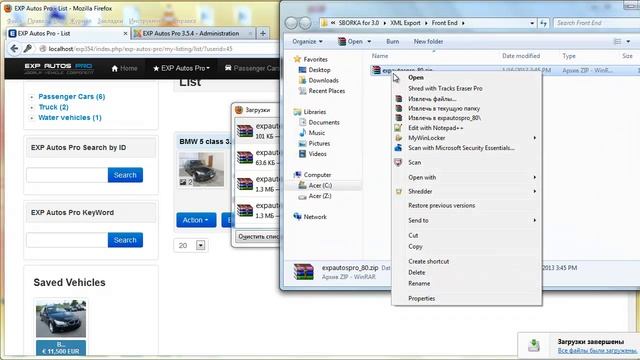Click the Scan context menu entry

click(414, 162)
